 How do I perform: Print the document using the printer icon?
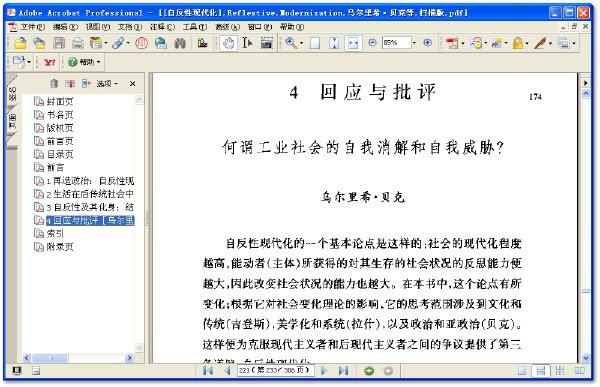78,43
